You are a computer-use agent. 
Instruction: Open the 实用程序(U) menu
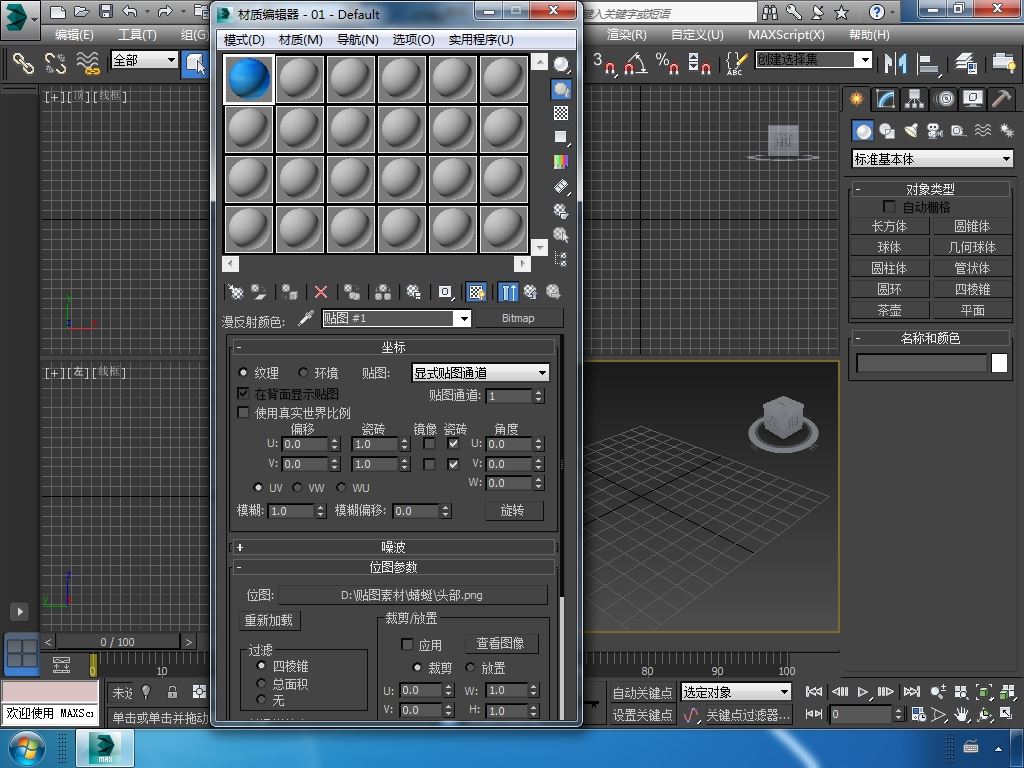click(x=481, y=39)
